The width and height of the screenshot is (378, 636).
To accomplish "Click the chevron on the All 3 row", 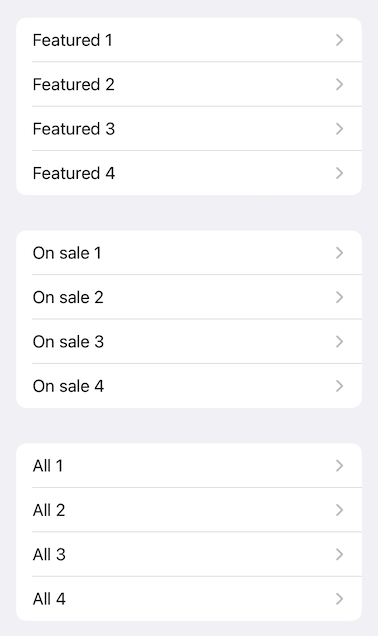I will (339, 555).
